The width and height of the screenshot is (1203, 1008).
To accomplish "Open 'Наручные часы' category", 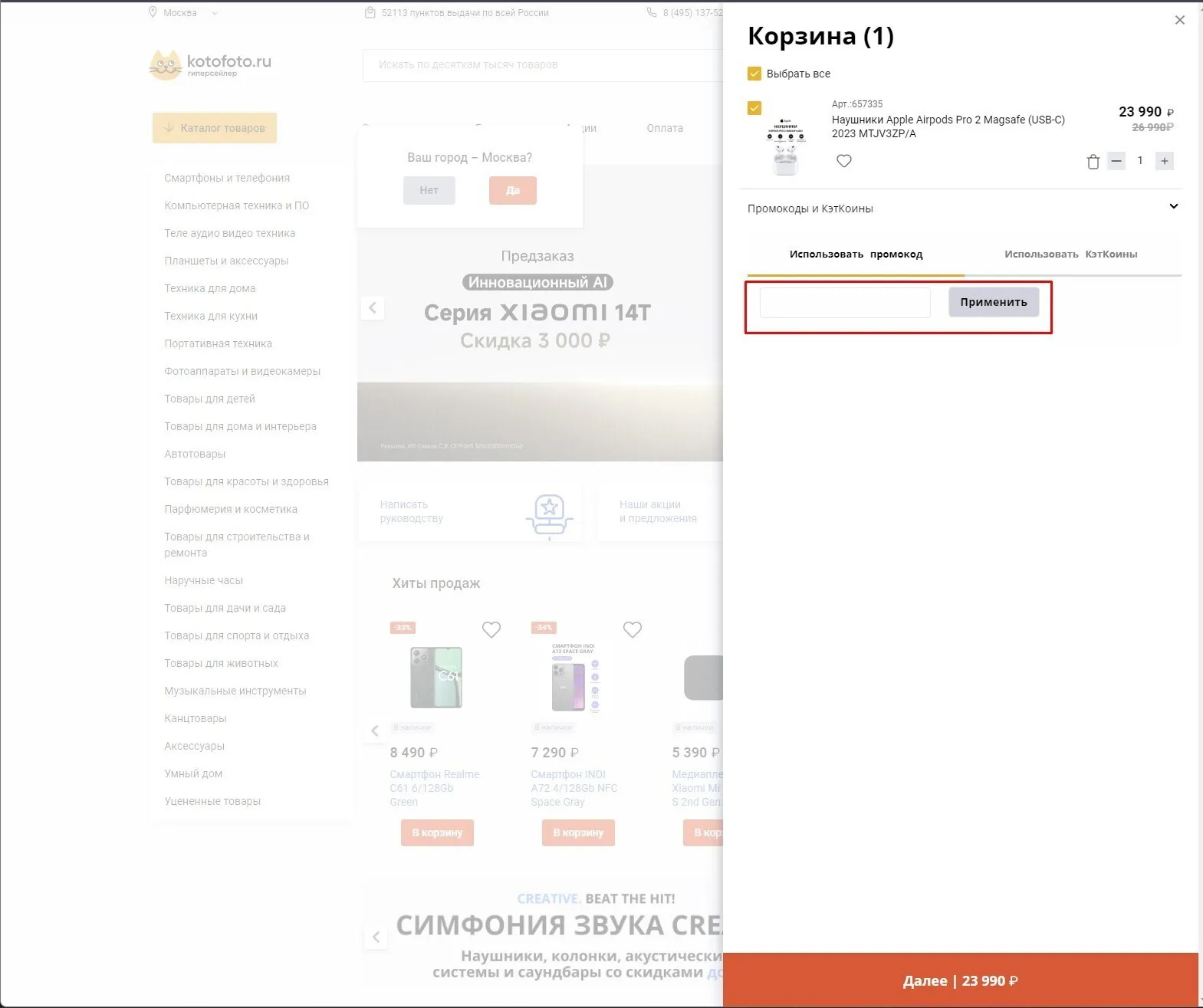I will point(204,580).
